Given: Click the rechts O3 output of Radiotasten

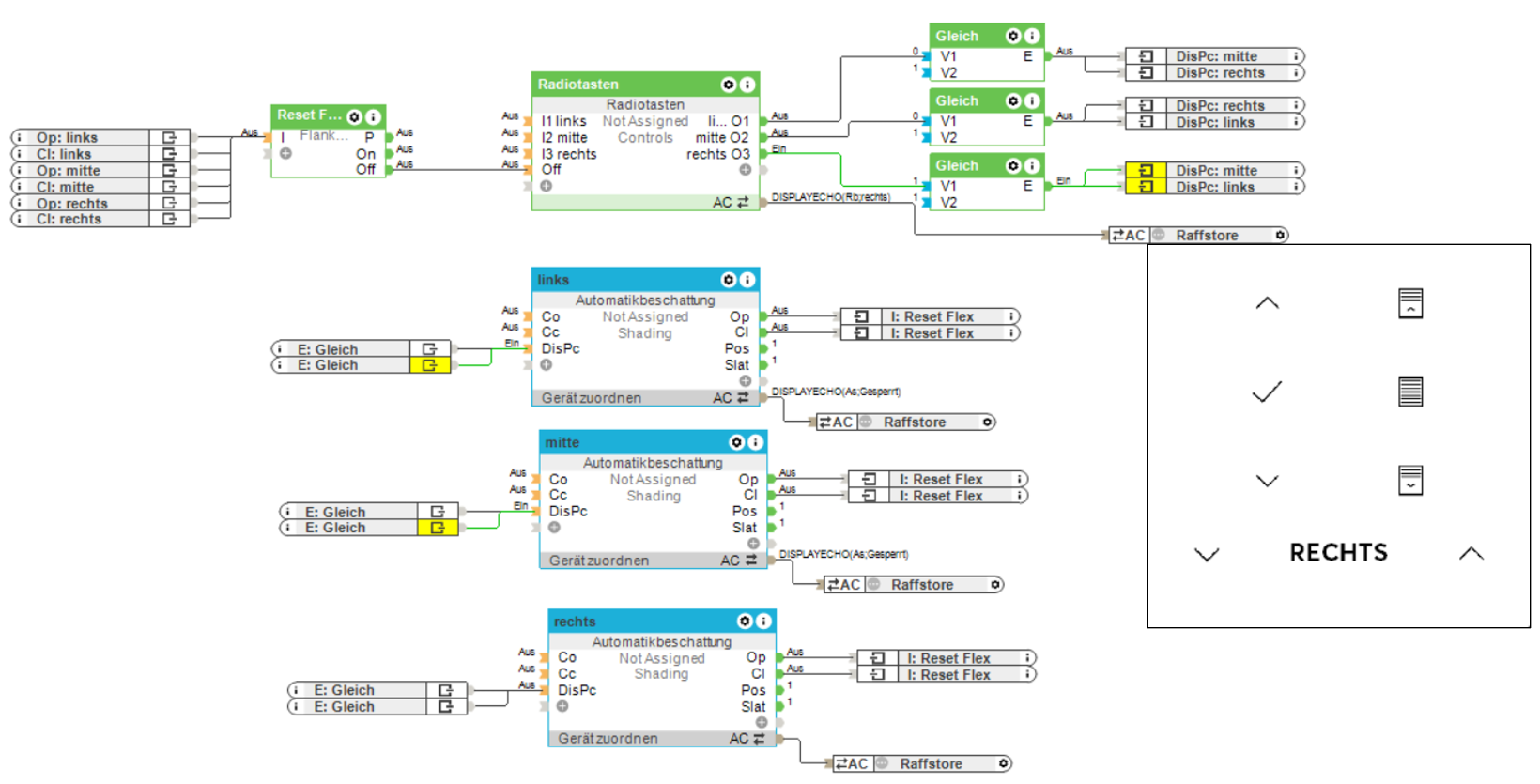Looking at the screenshot, I should tap(718, 154).
